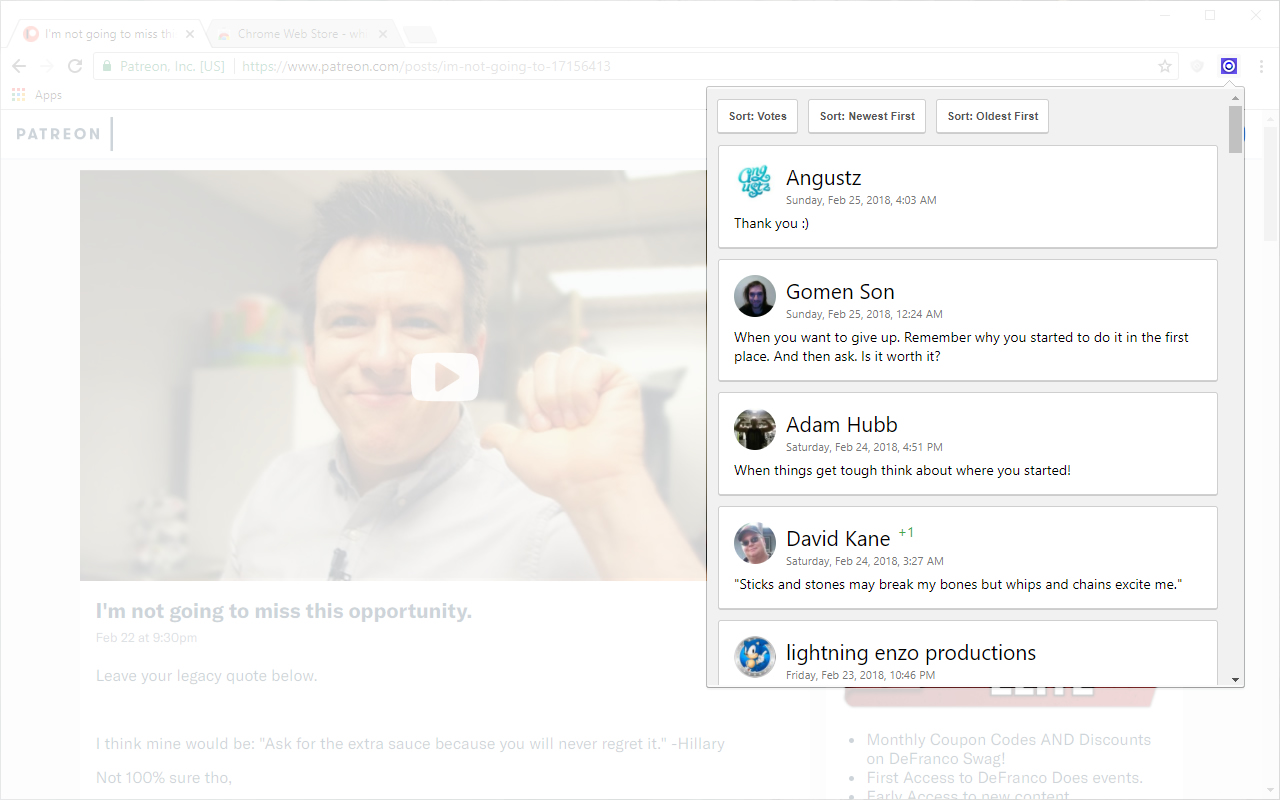
Task: Sort comments Oldest First
Action: [x=992, y=116]
